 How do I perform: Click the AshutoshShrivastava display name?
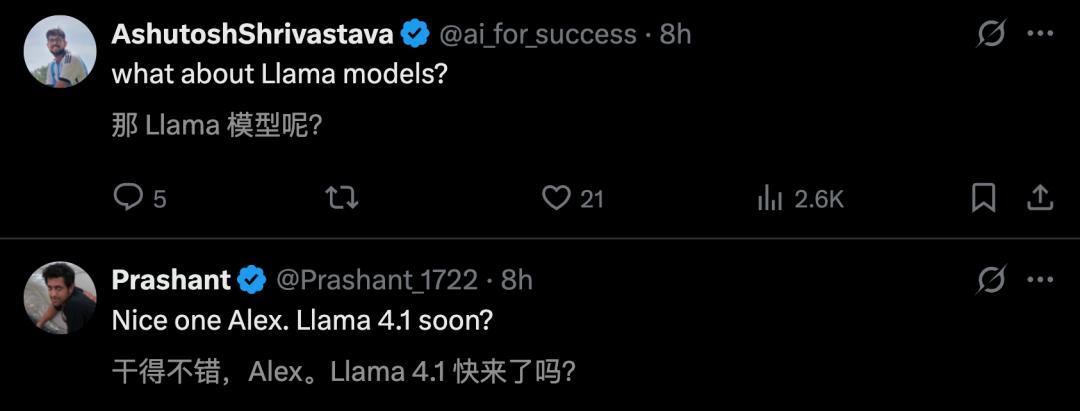point(252,34)
